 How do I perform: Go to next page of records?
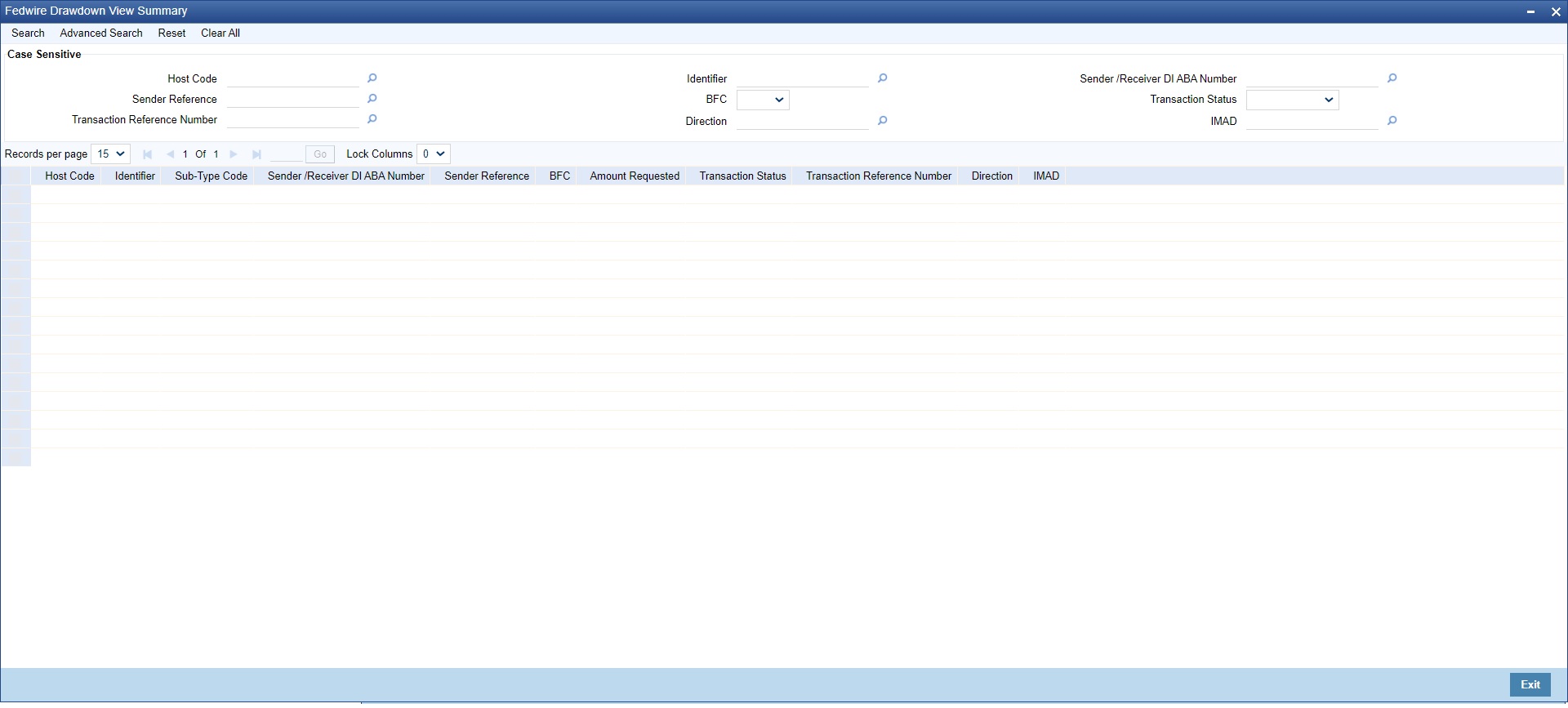234,154
